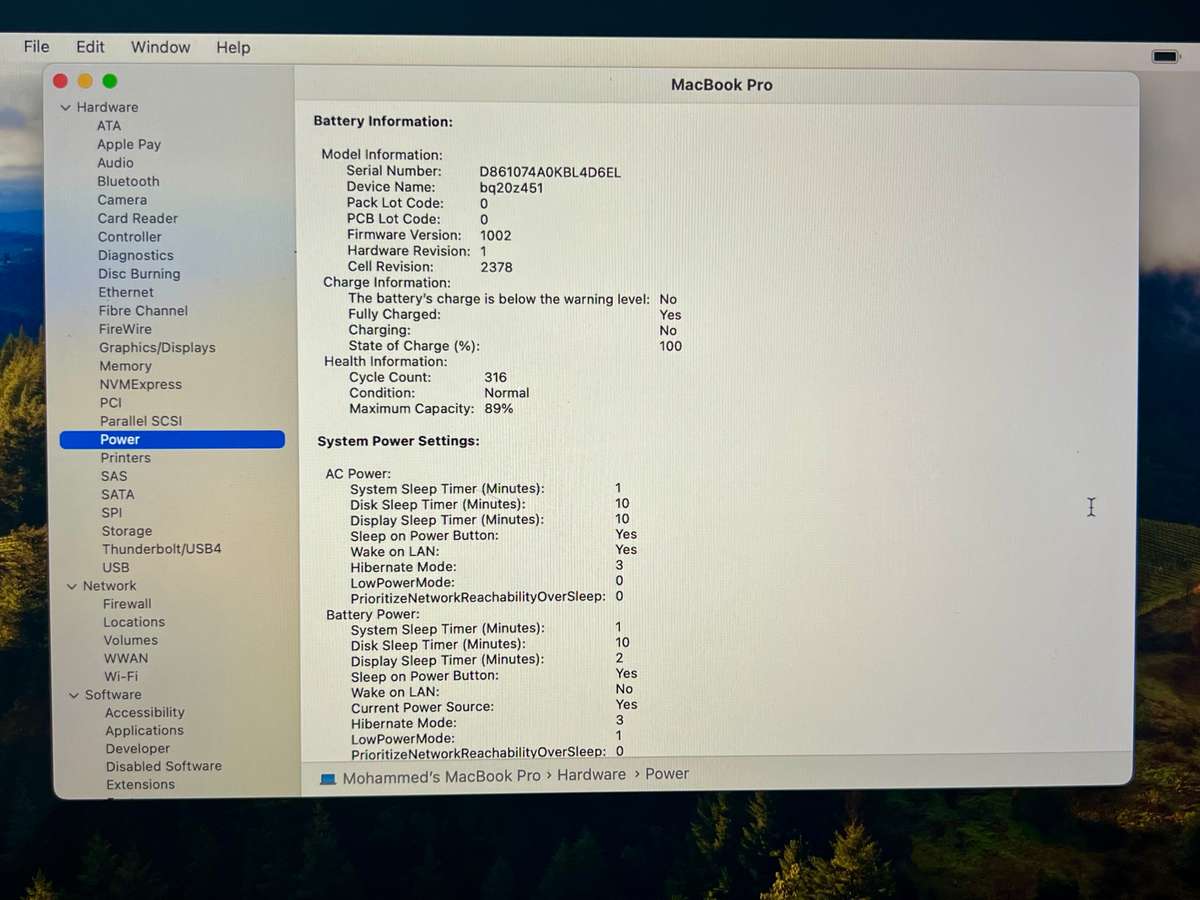The image size is (1200, 900).
Task: Open the File menu
Action: [x=36, y=47]
